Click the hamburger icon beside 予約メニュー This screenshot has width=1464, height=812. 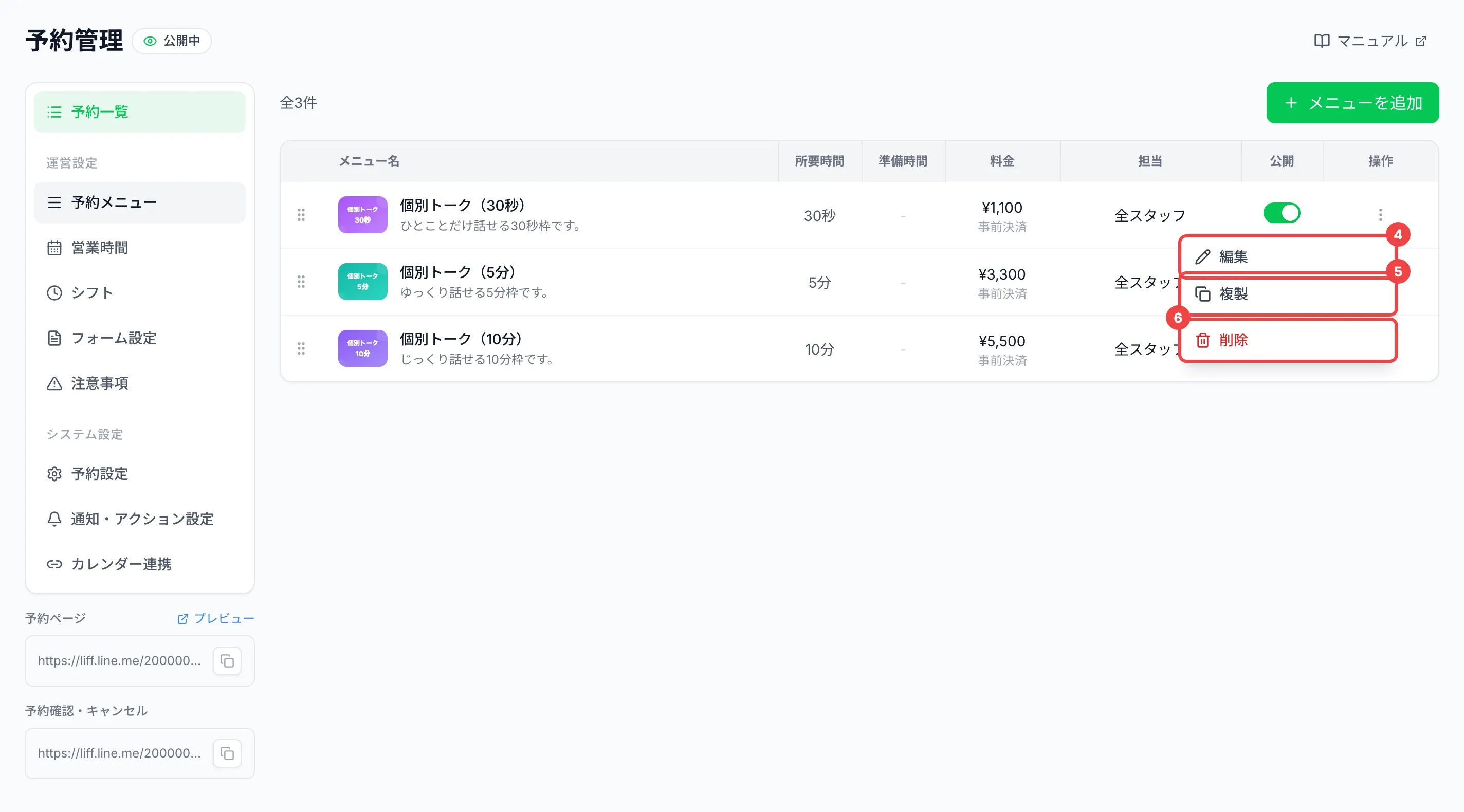(54, 202)
